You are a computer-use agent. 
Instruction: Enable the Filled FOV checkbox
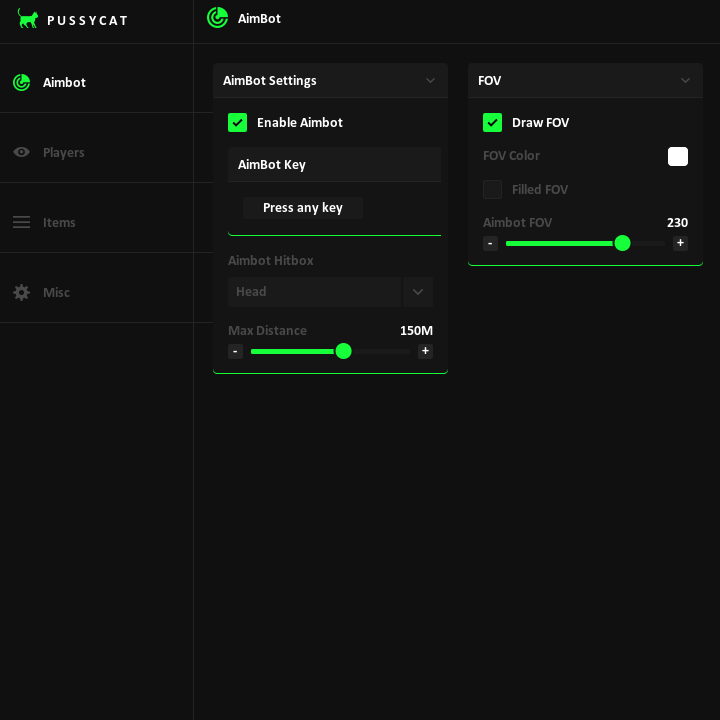pyautogui.click(x=492, y=190)
